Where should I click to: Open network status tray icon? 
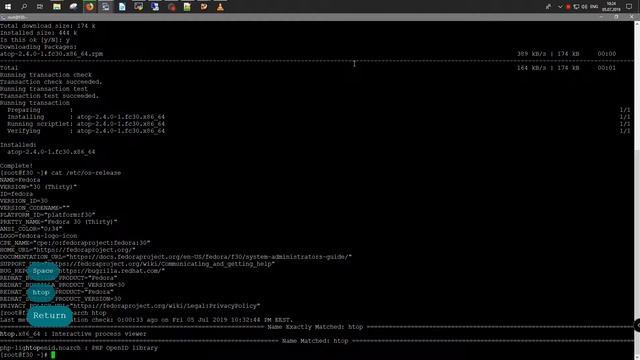tap(576, 7)
